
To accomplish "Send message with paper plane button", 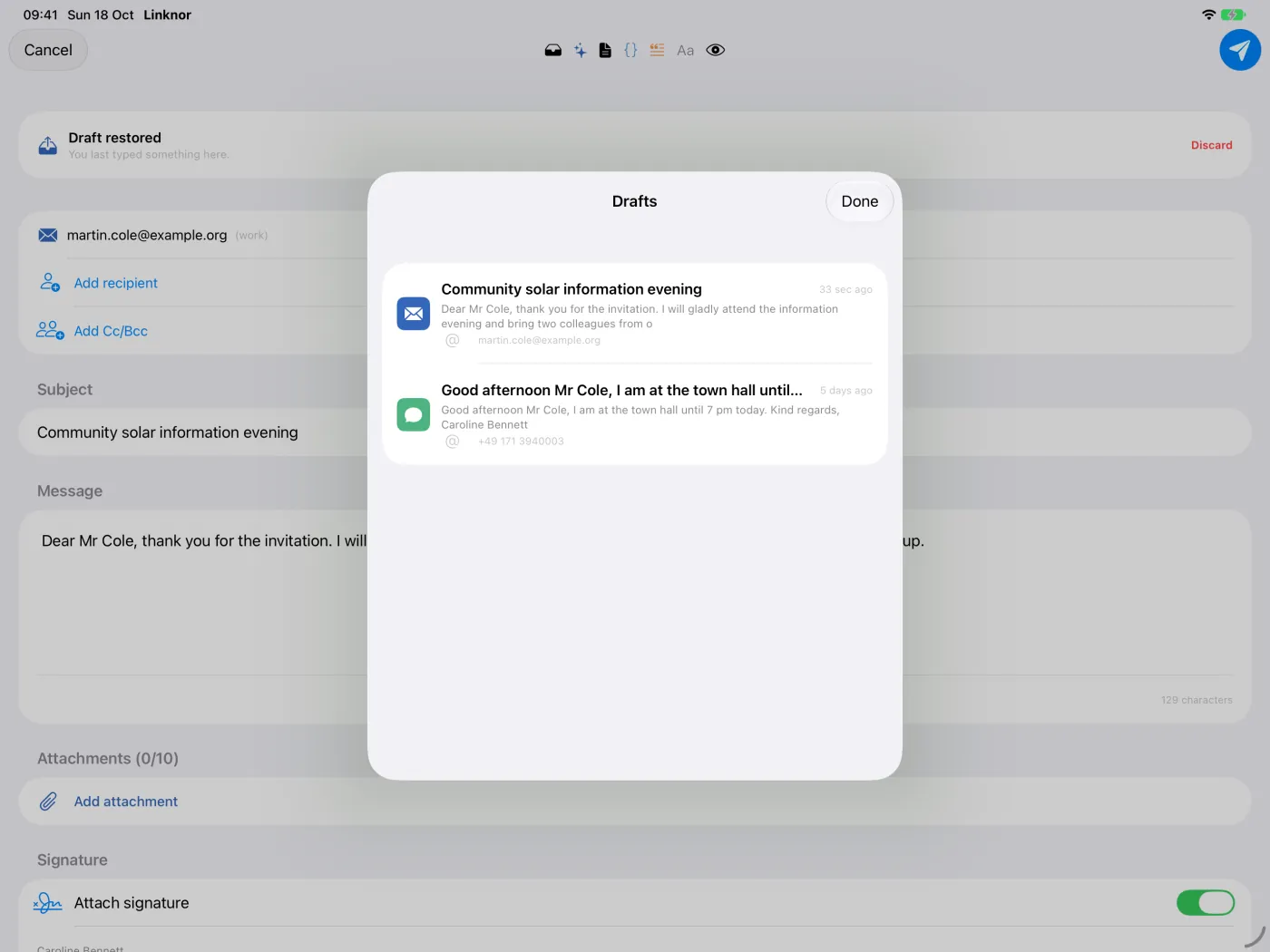I will [x=1240, y=50].
